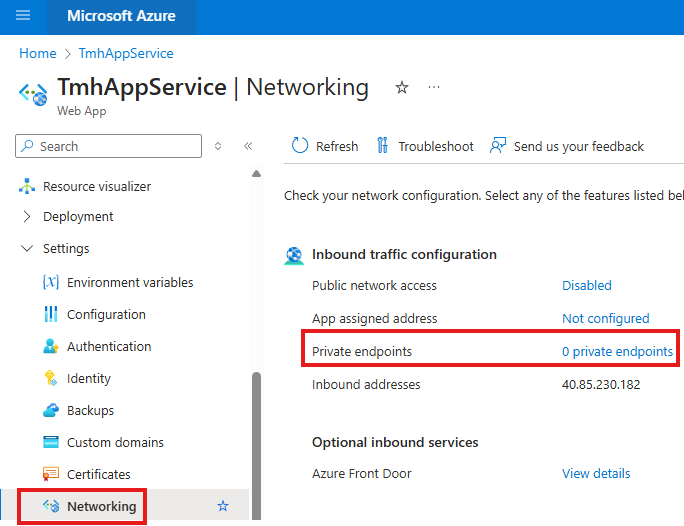Open Certificates
Screen dimensions: 684x526
[99, 474]
